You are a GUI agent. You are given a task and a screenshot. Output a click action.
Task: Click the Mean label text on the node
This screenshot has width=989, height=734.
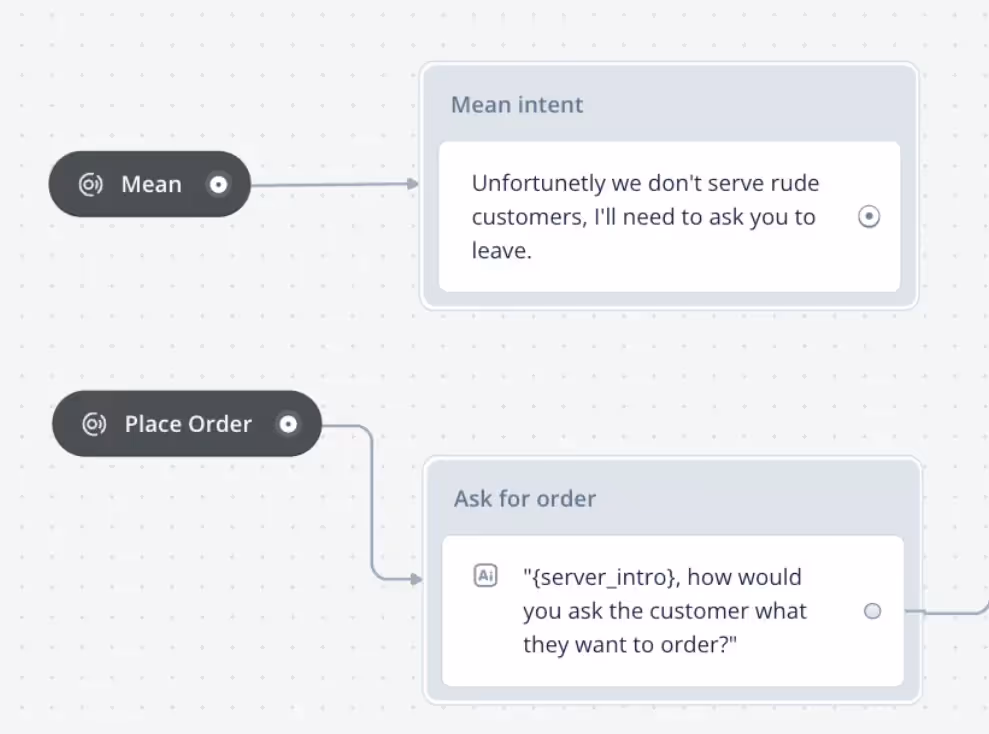click(151, 185)
